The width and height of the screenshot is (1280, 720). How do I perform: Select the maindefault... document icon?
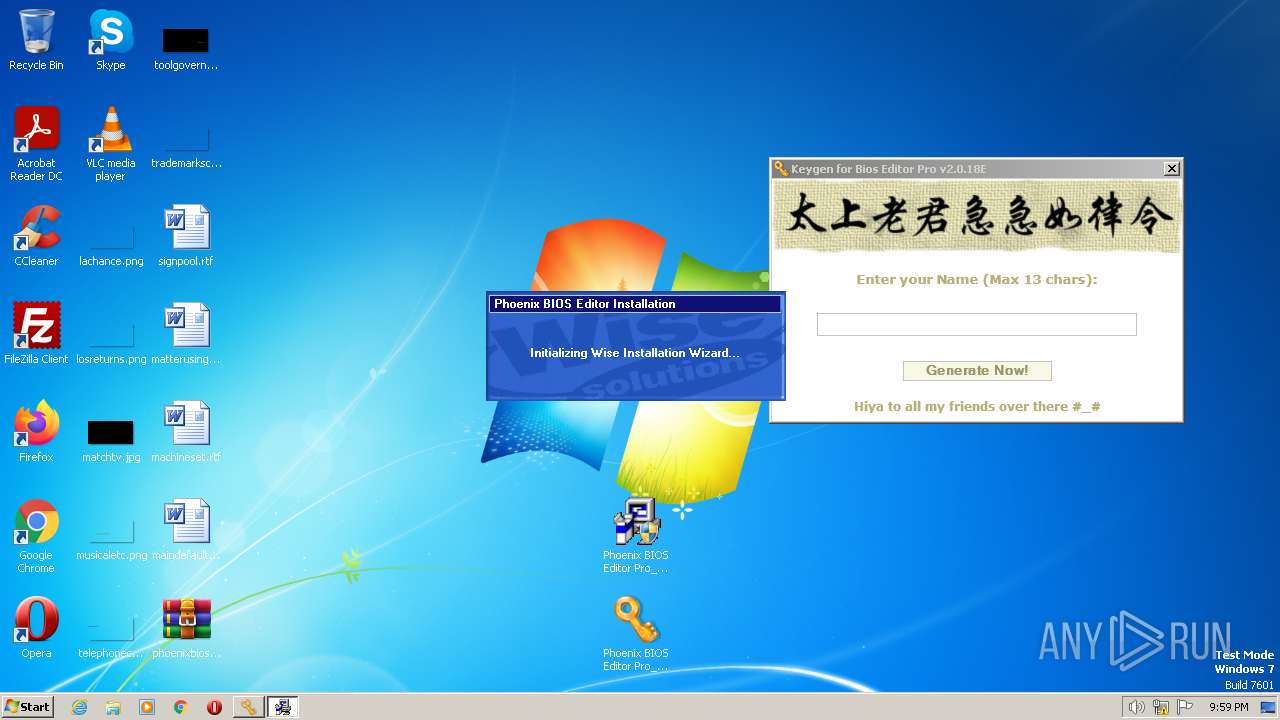[x=186, y=530]
